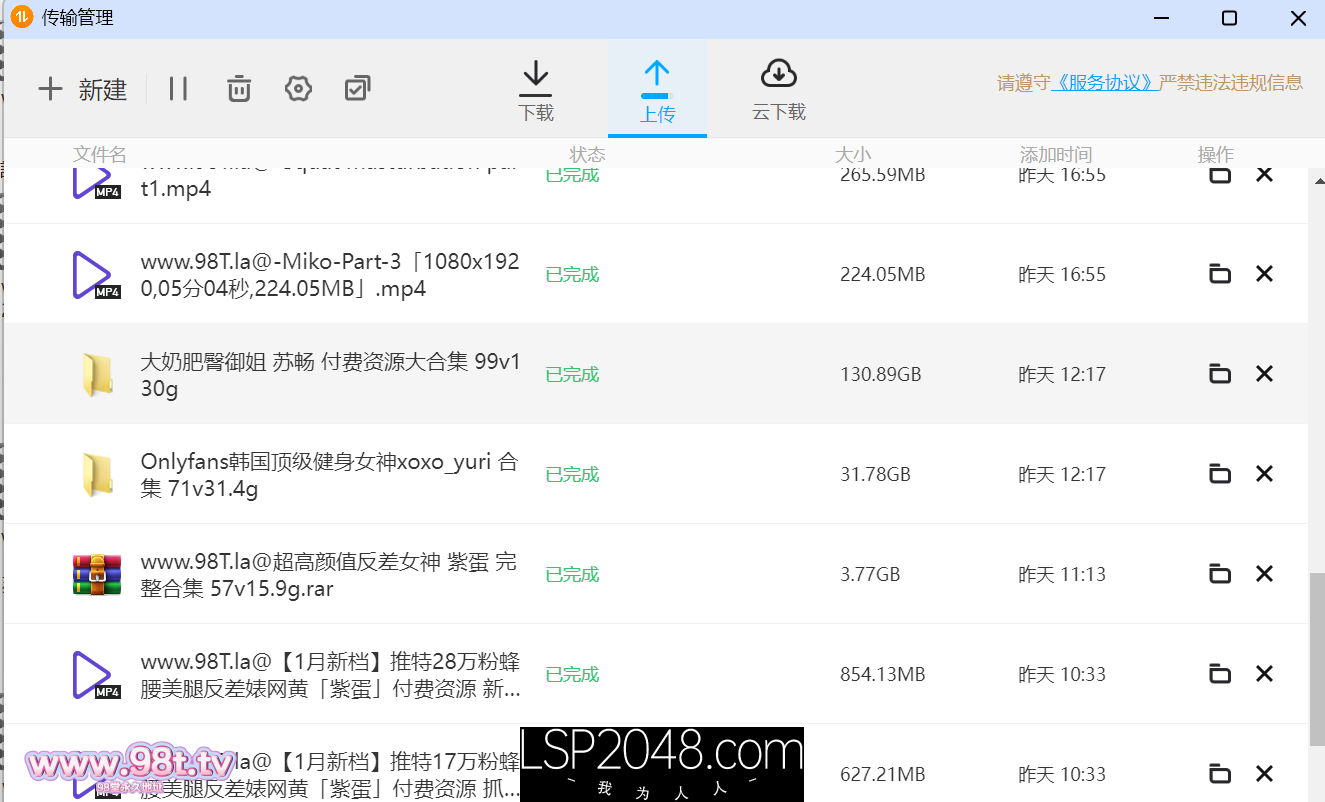Click 昨天 10:33 in the 854.13MB row
The width and height of the screenshot is (1325, 802).
point(1062,674)
